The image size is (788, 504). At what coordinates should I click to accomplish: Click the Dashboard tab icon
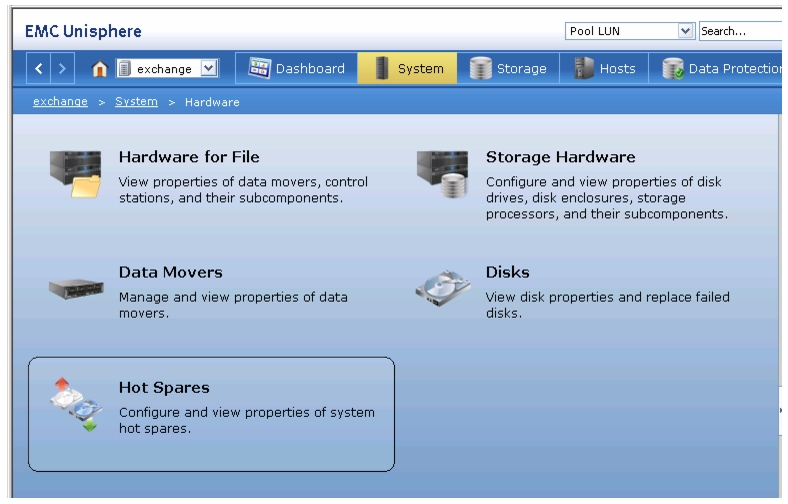coord(259,68)
